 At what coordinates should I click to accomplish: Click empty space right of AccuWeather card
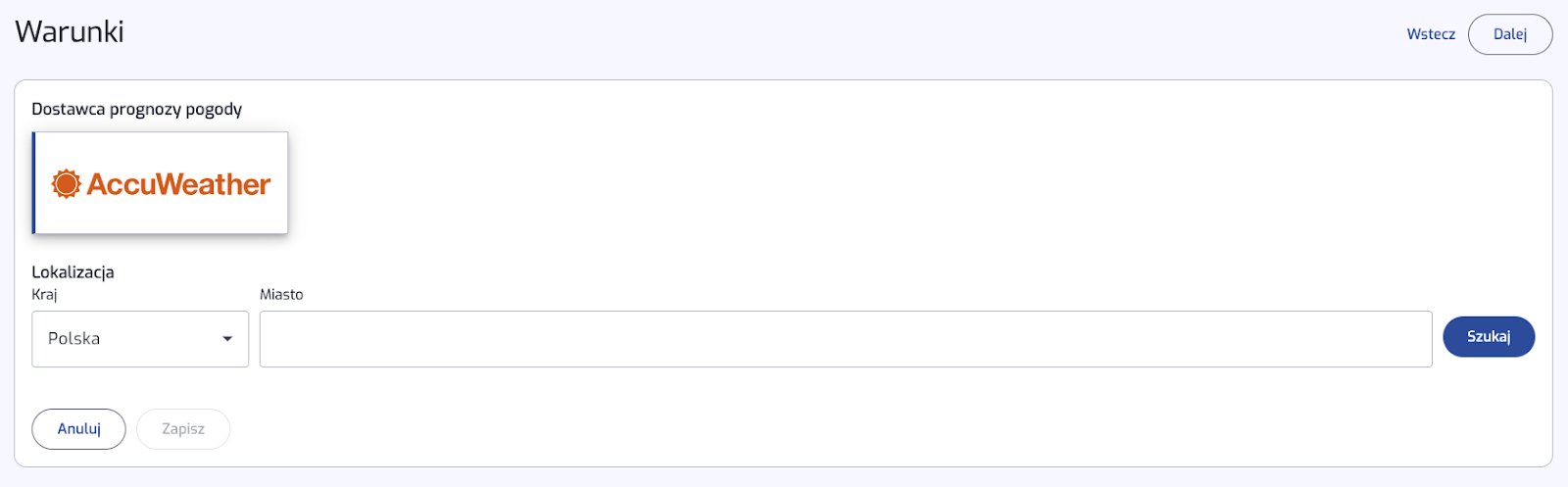click(882, 183)
